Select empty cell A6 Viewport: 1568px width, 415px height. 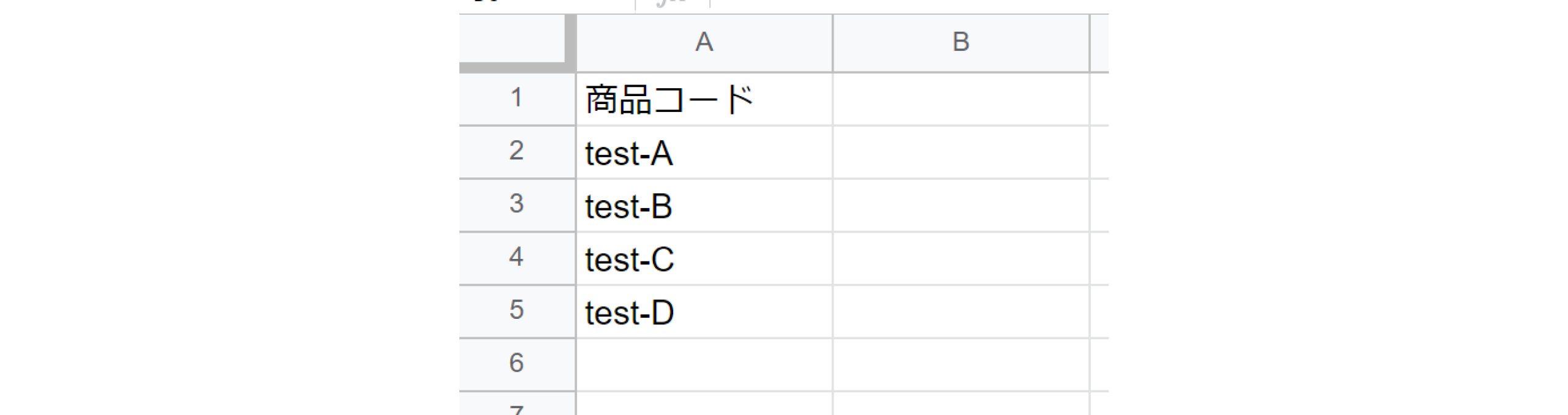pos(704,364)
